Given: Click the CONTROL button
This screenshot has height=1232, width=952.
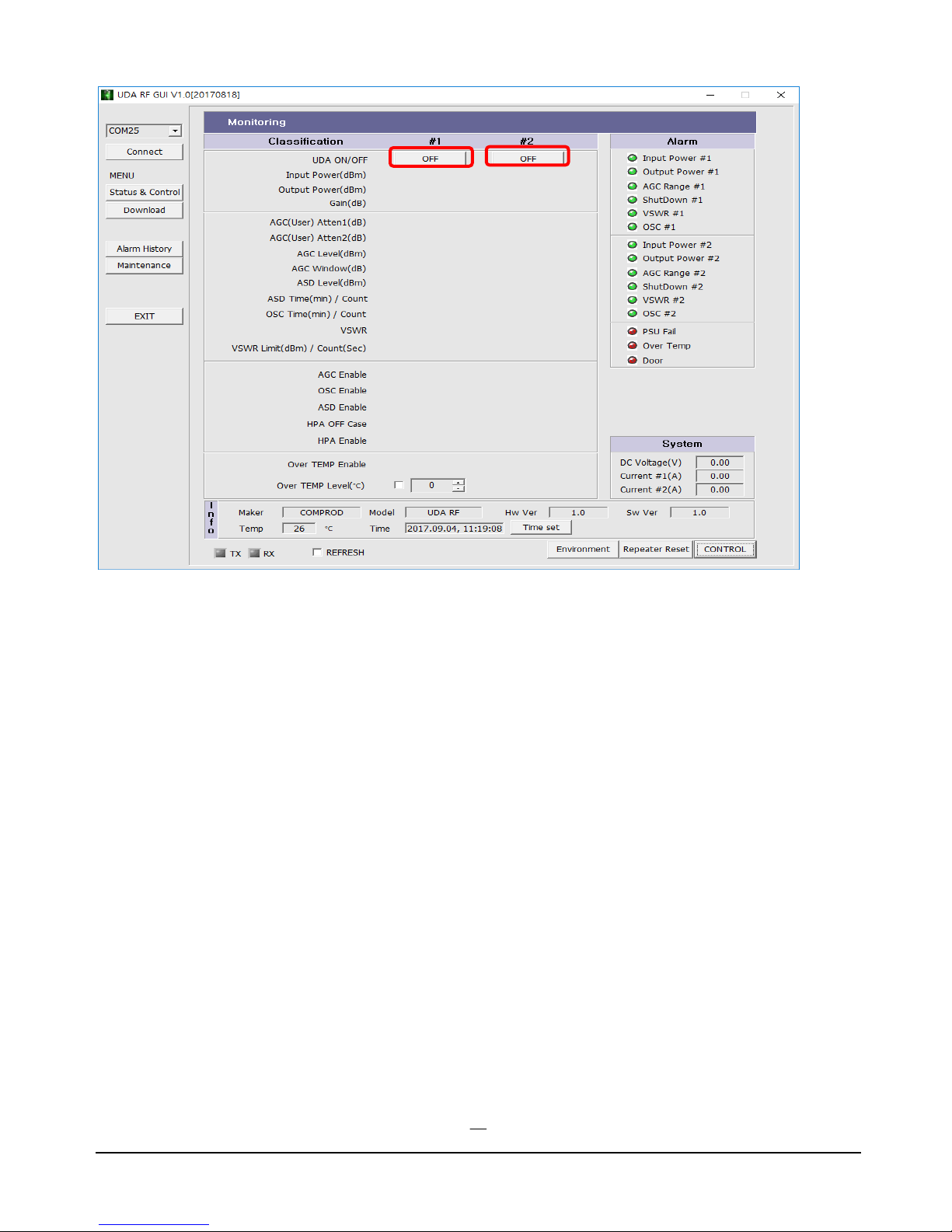Looking at the screenshot, I should [724, 549].
